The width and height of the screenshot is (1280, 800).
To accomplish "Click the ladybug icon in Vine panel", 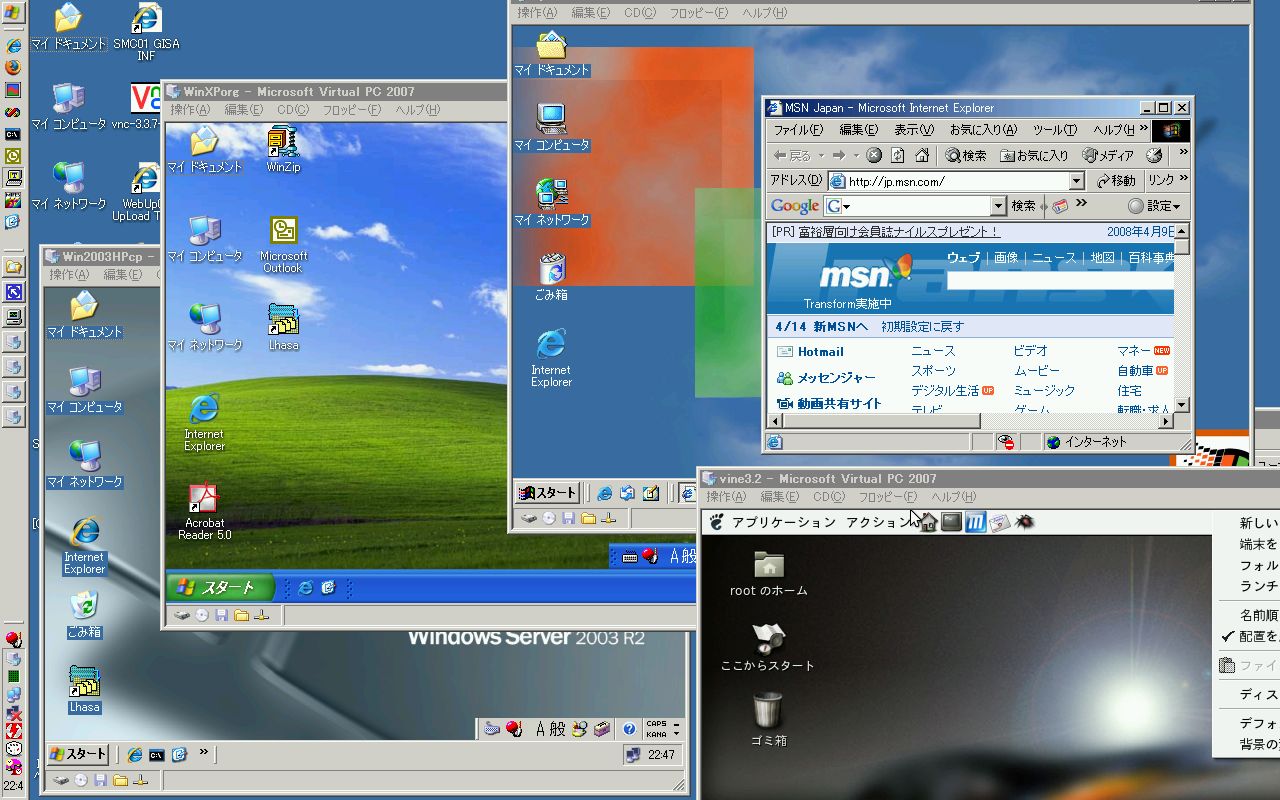I will pyautogui.click(x=1023, y=522).
